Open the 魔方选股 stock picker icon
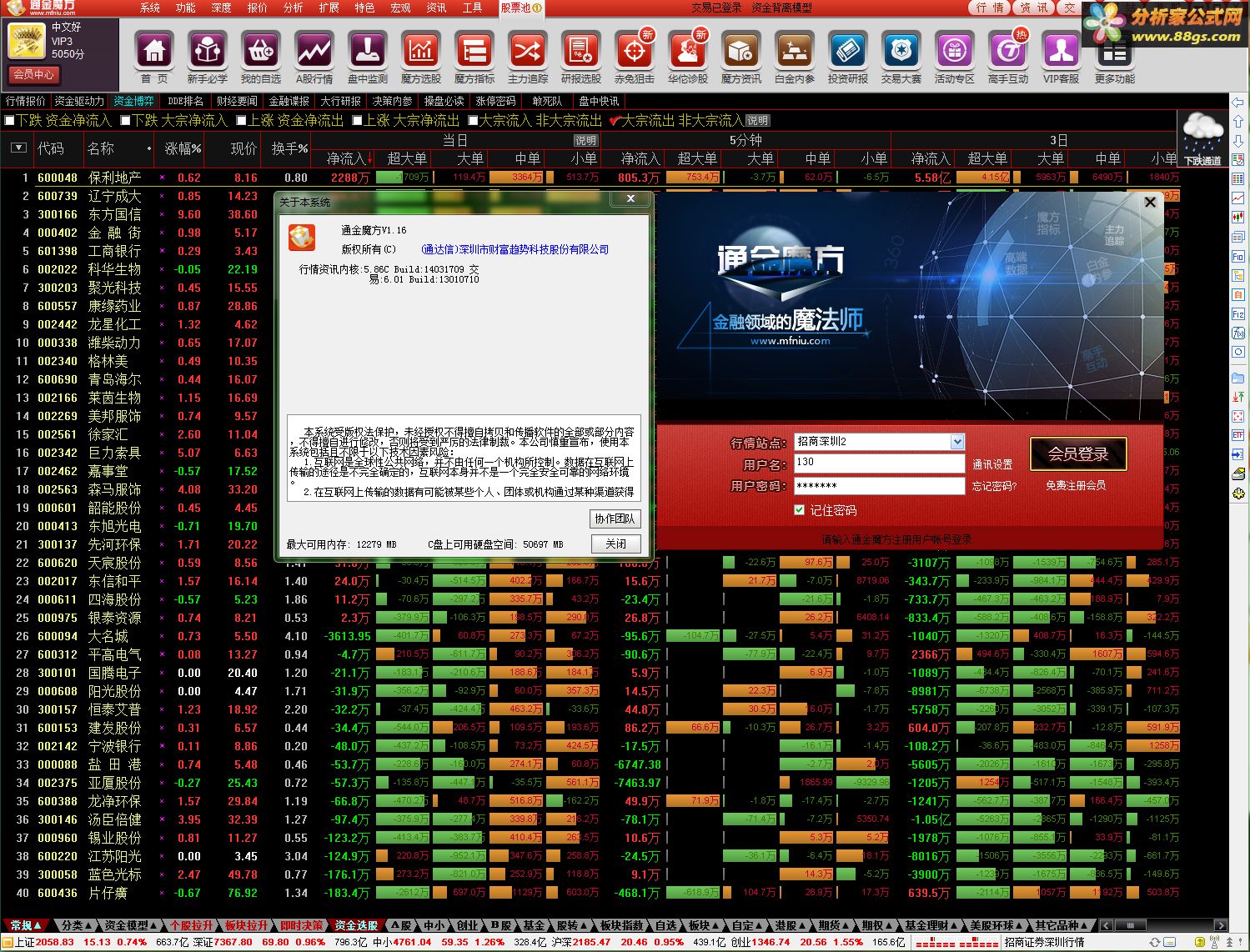 pos(421,52)
